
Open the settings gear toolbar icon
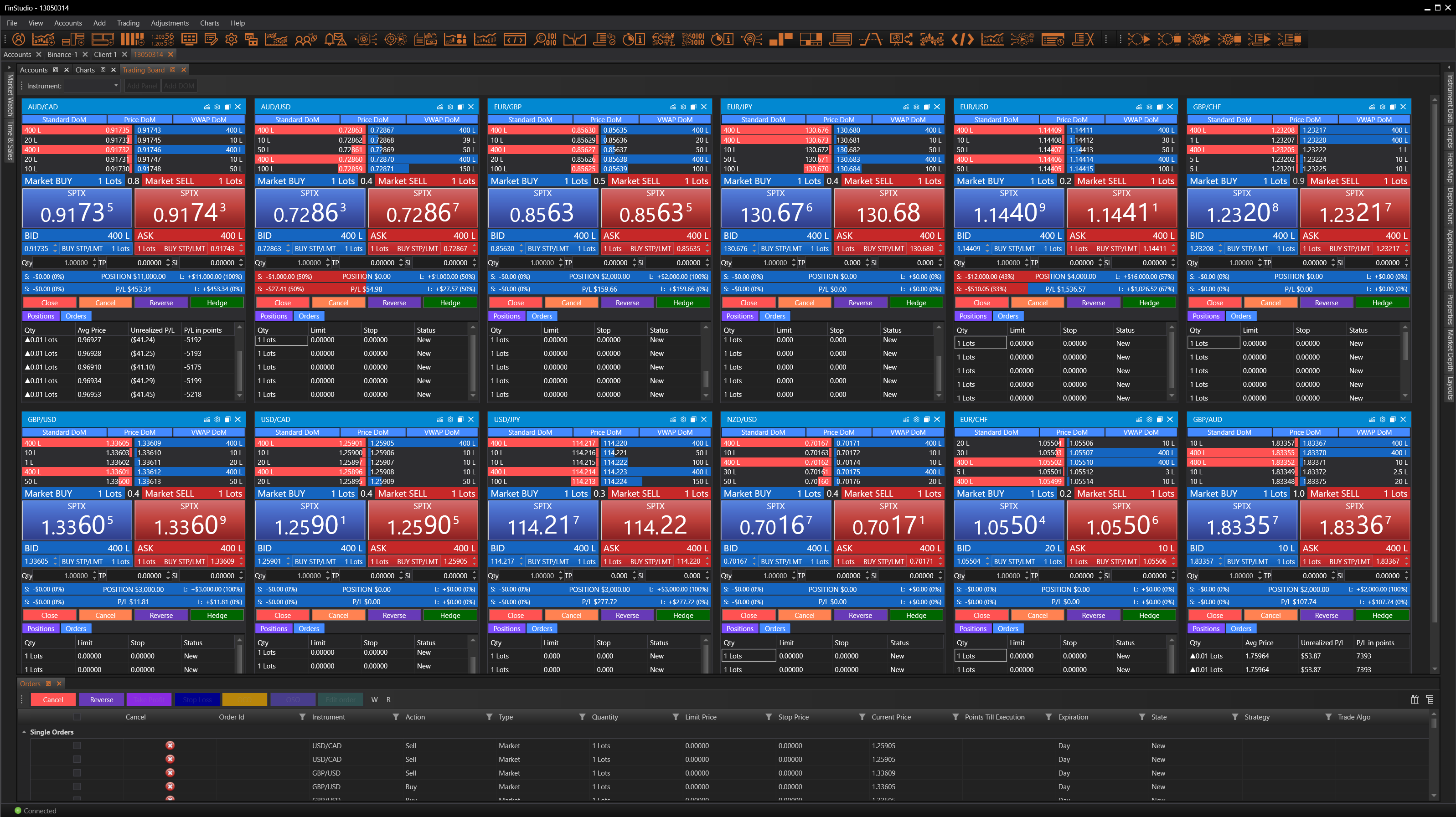tap(231, 39)
